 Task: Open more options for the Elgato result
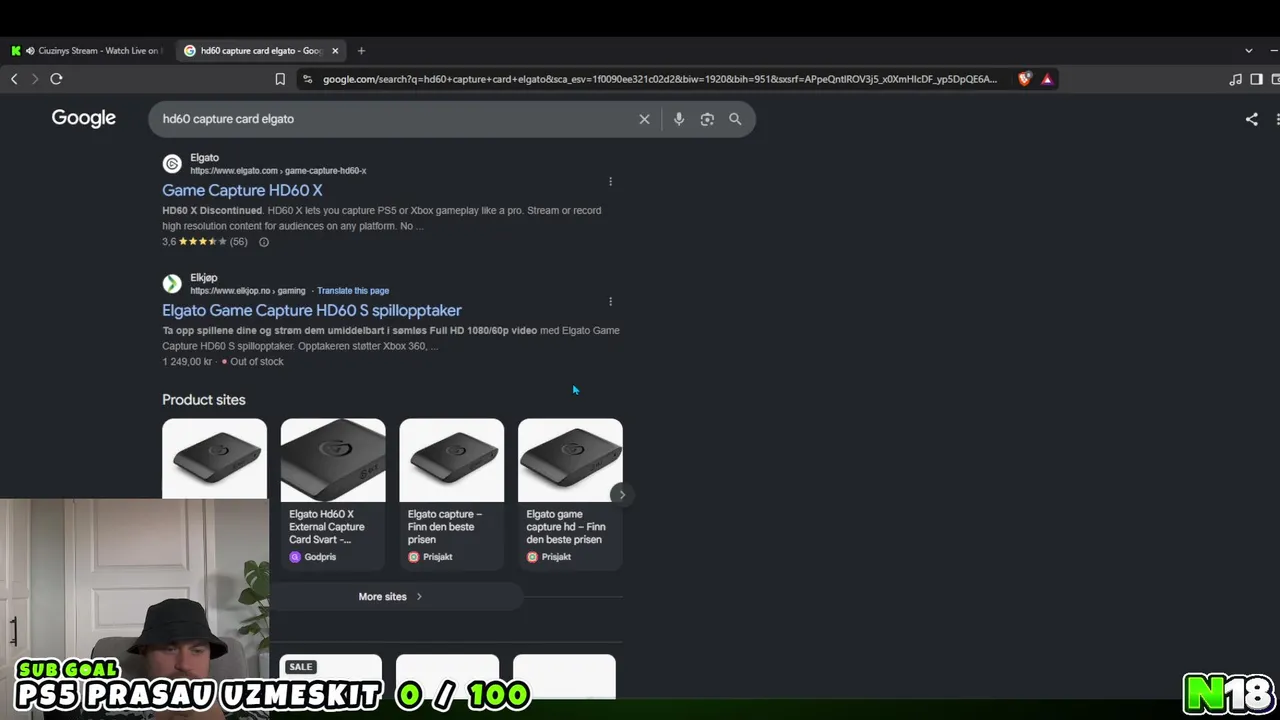tap(610, 181)
